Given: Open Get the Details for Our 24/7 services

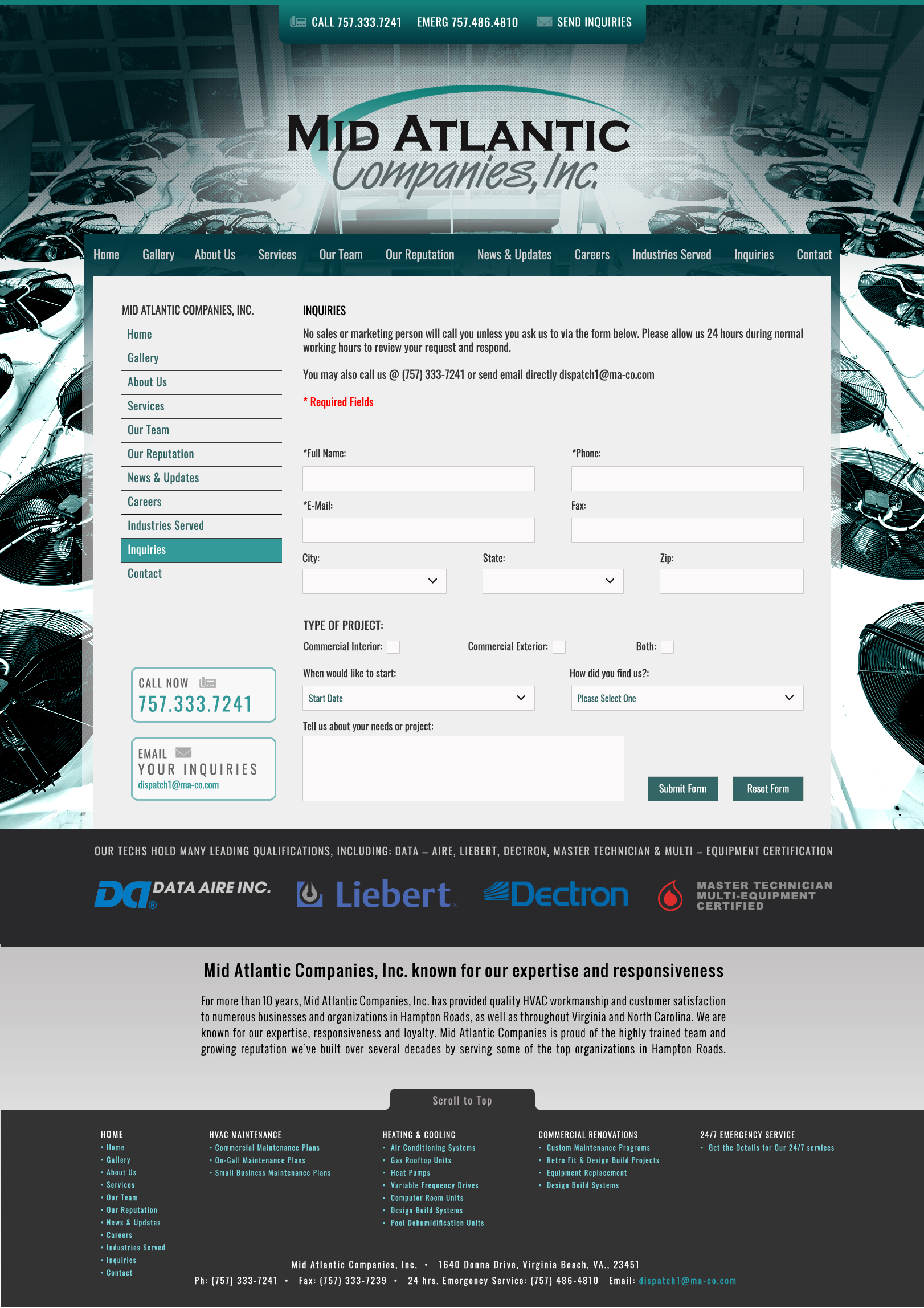Looking at the screenshot, I should [771, 1148].
